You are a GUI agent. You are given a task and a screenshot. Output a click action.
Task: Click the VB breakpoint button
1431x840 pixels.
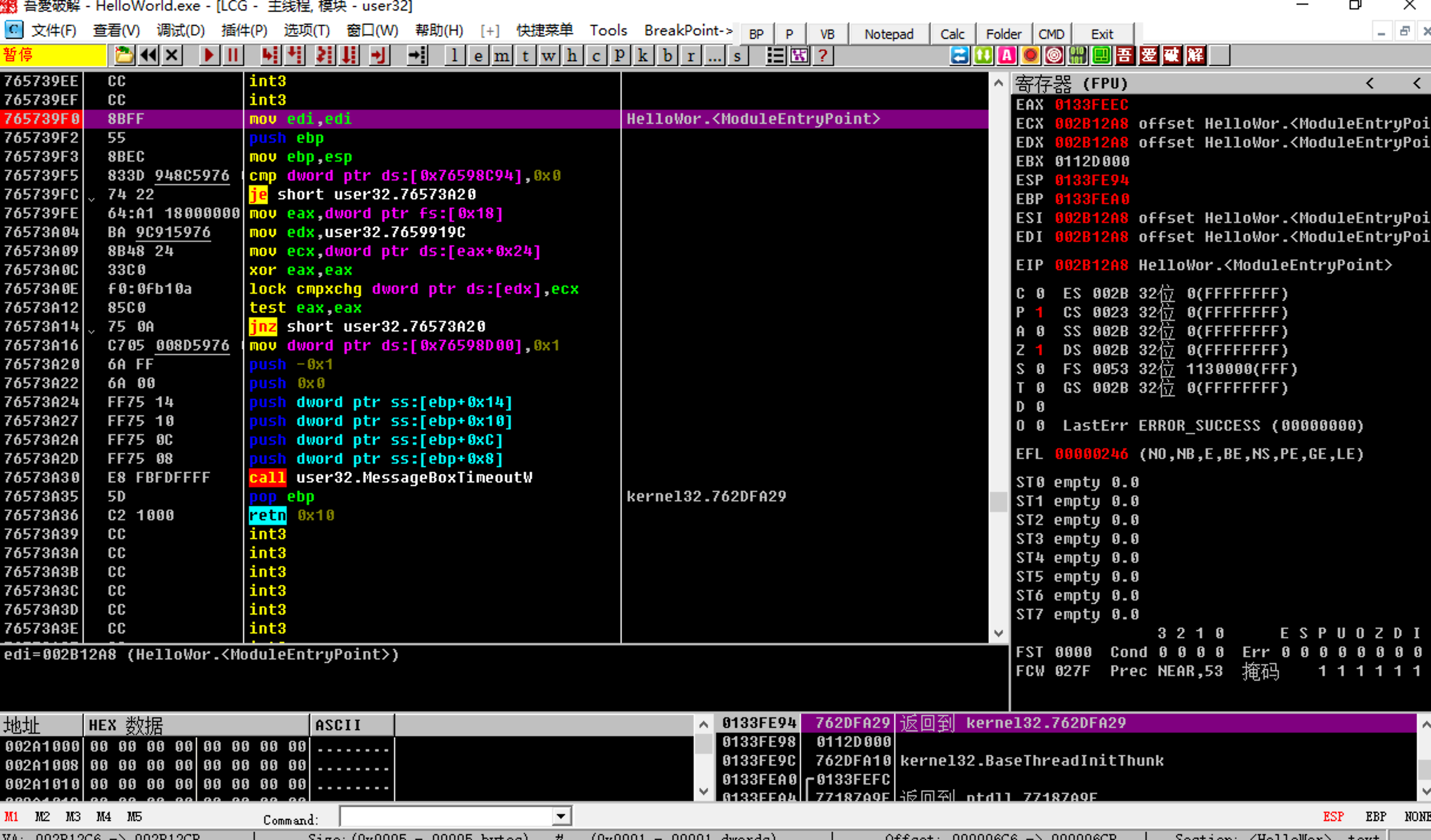click(828, 34)
